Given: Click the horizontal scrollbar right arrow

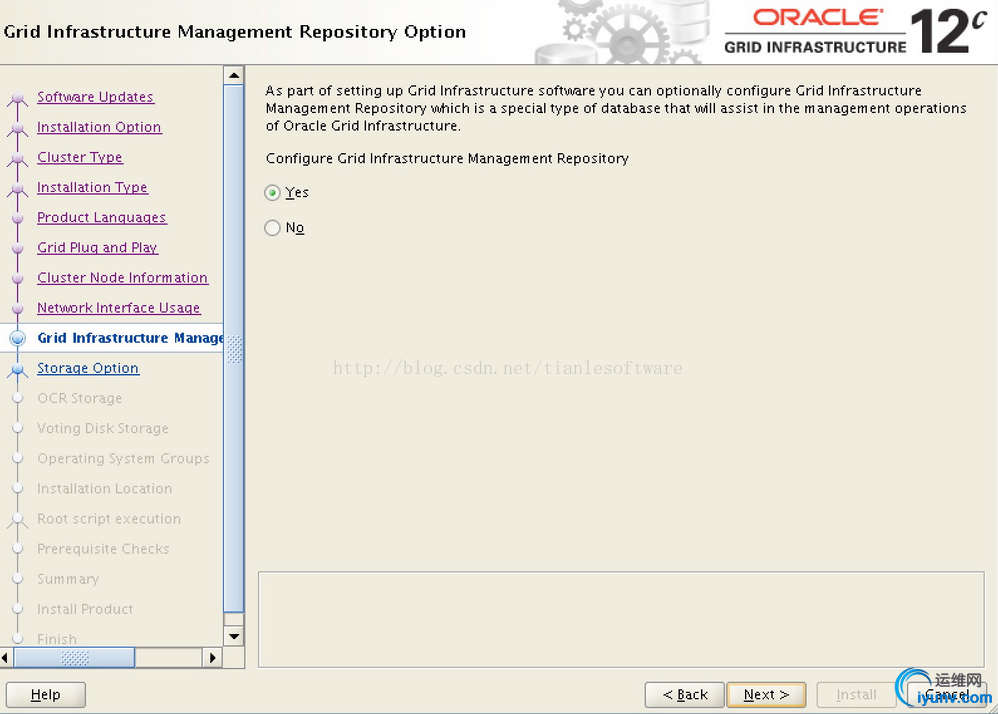Looking at the screenshot, I should point(213,657).
